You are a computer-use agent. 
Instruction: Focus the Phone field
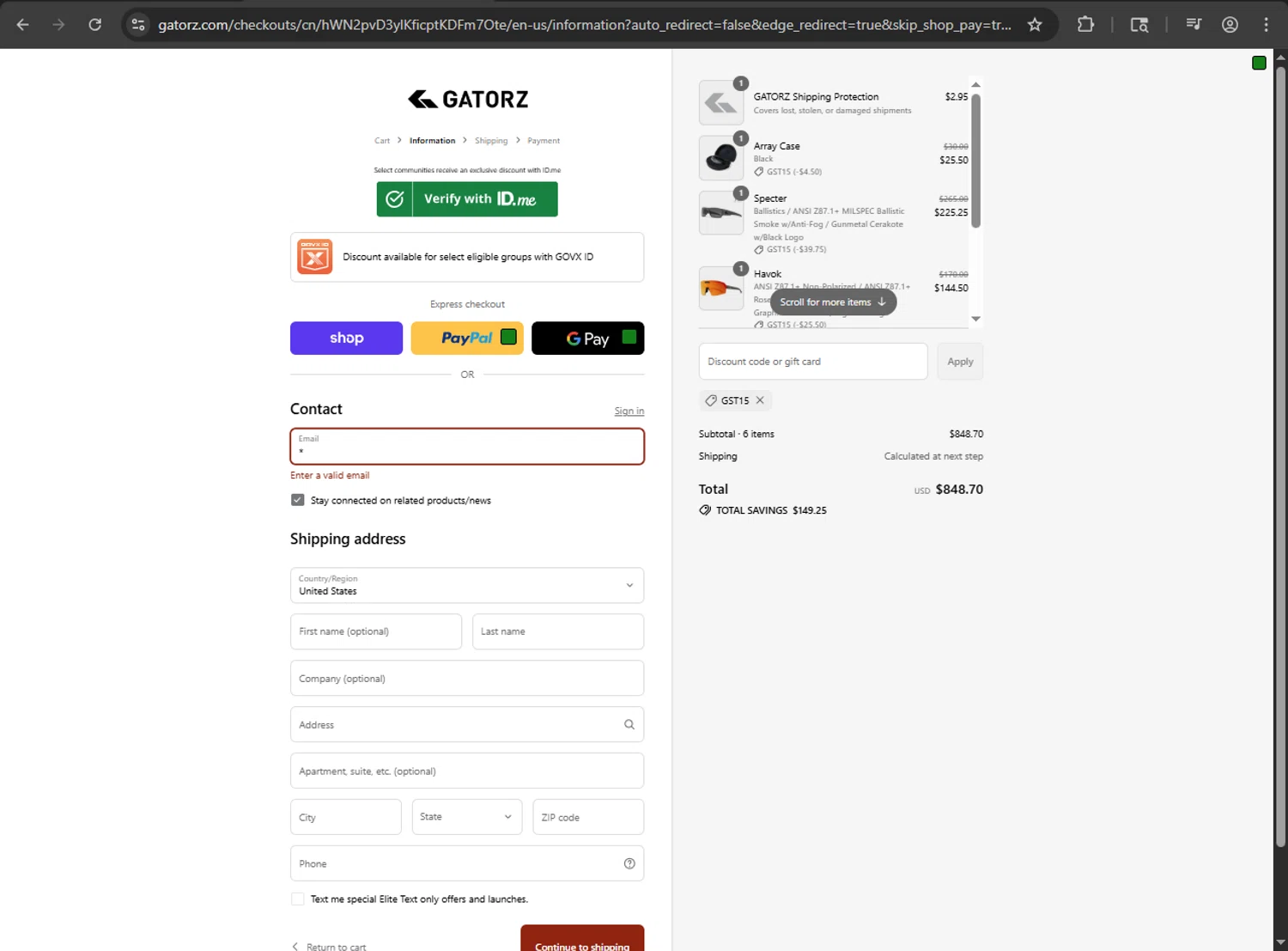tap(467, 863)
